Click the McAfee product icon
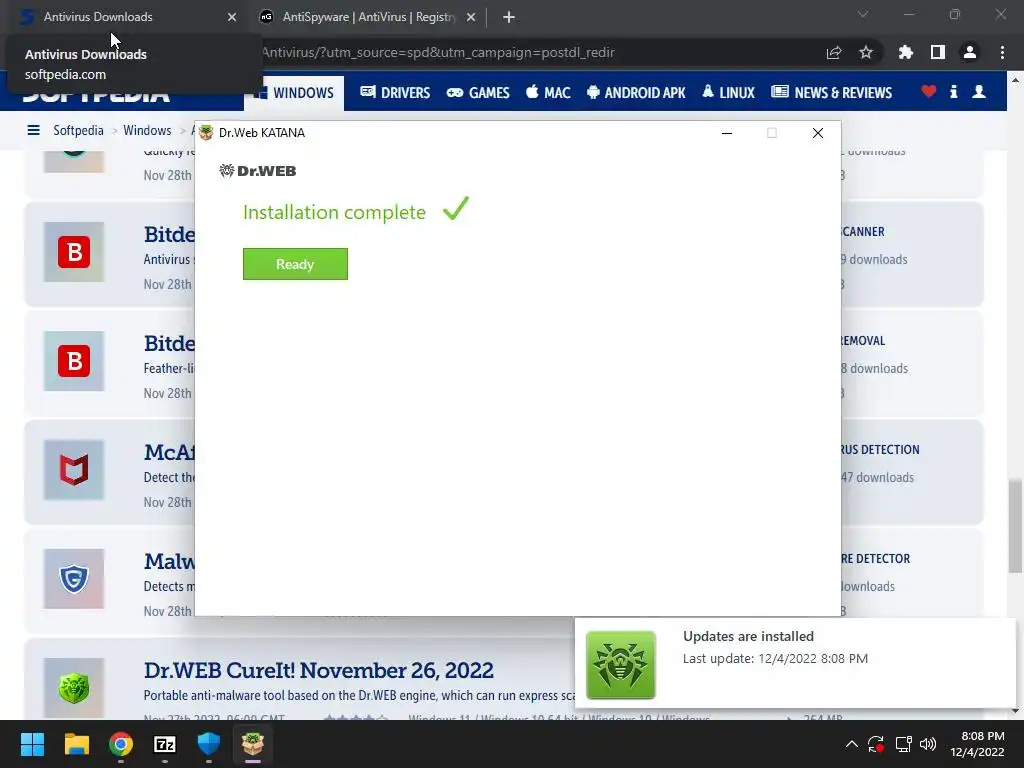1024x768 pixels. [74, 470]
